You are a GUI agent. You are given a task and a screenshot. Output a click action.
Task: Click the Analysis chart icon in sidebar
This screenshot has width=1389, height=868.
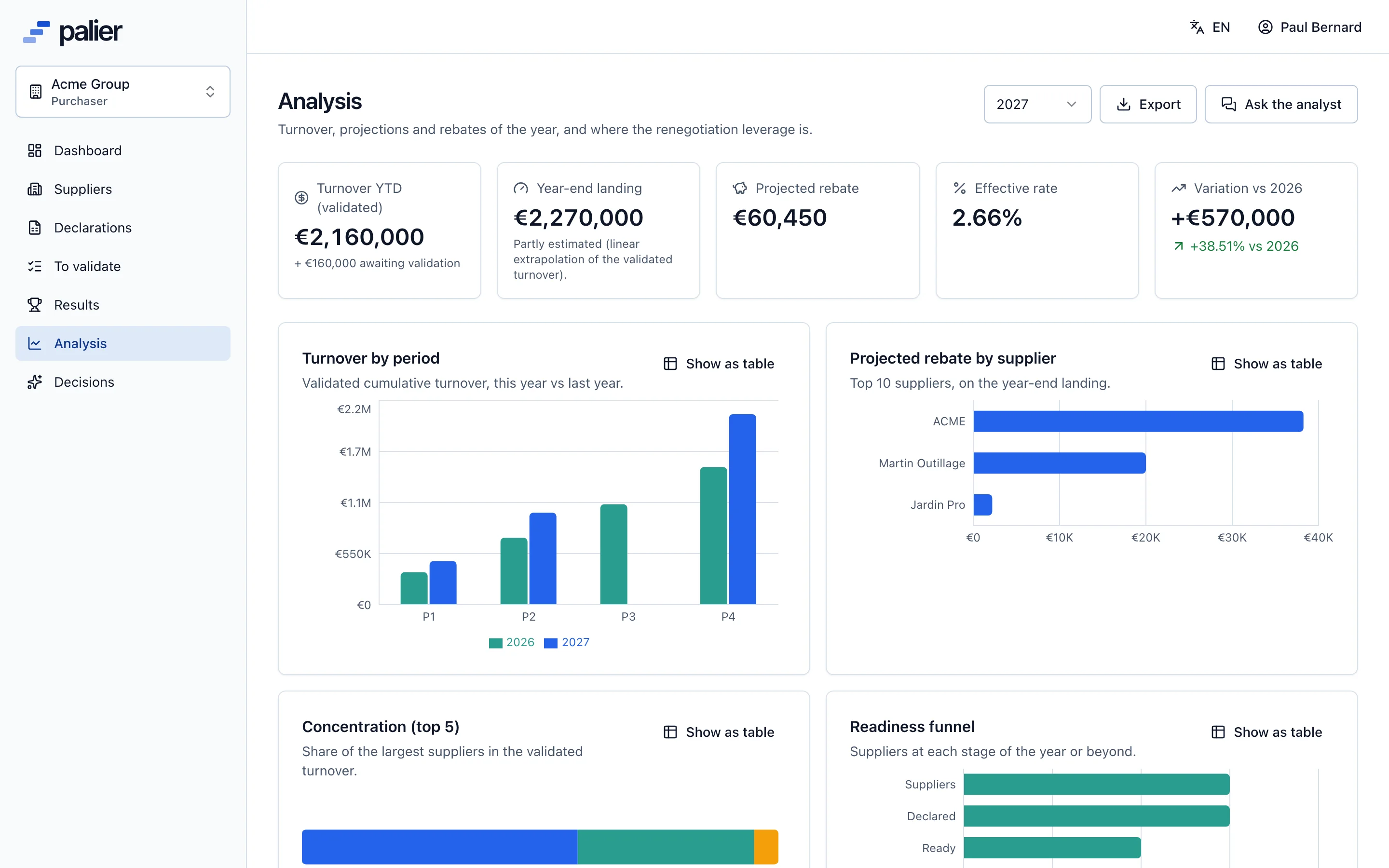coord(35,343)
